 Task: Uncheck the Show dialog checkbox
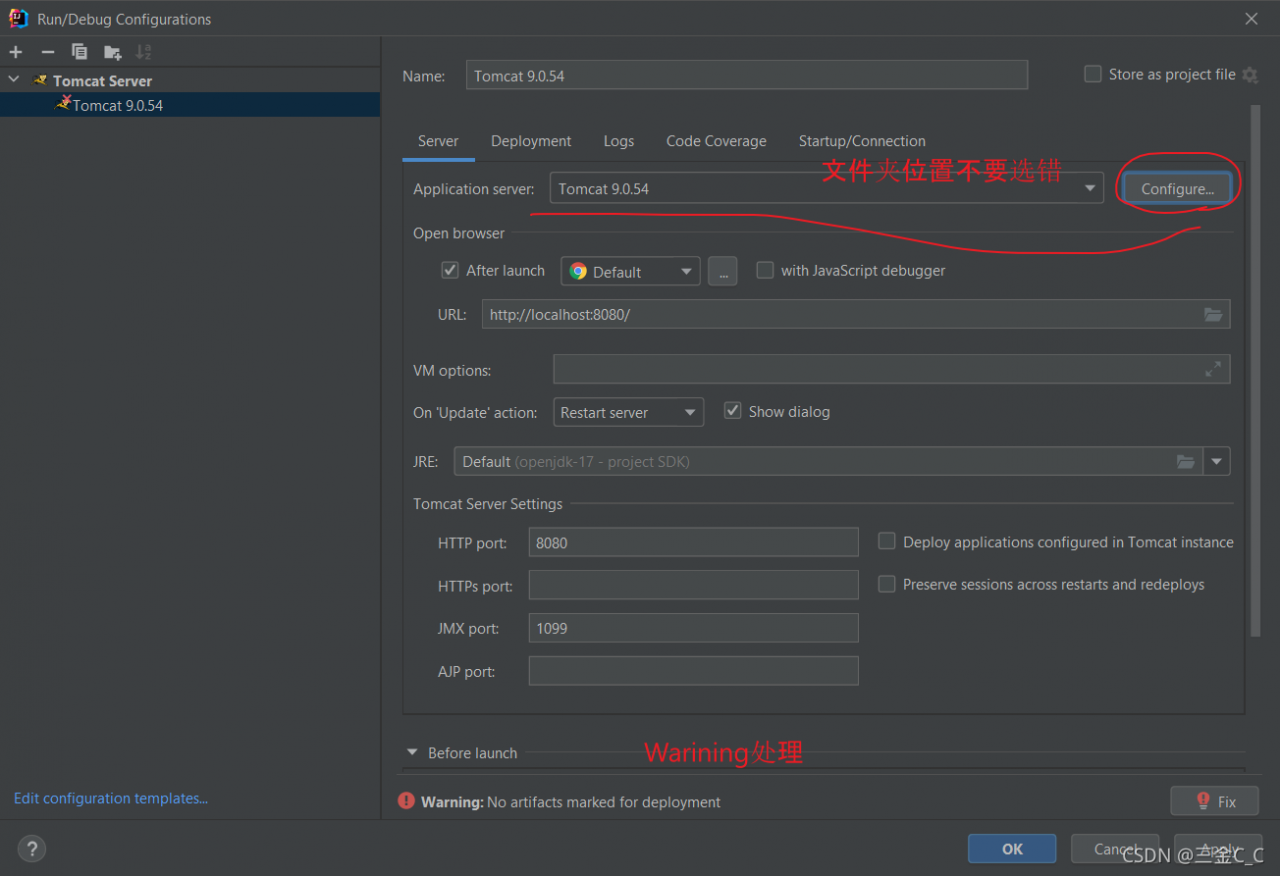pos(732,411)
